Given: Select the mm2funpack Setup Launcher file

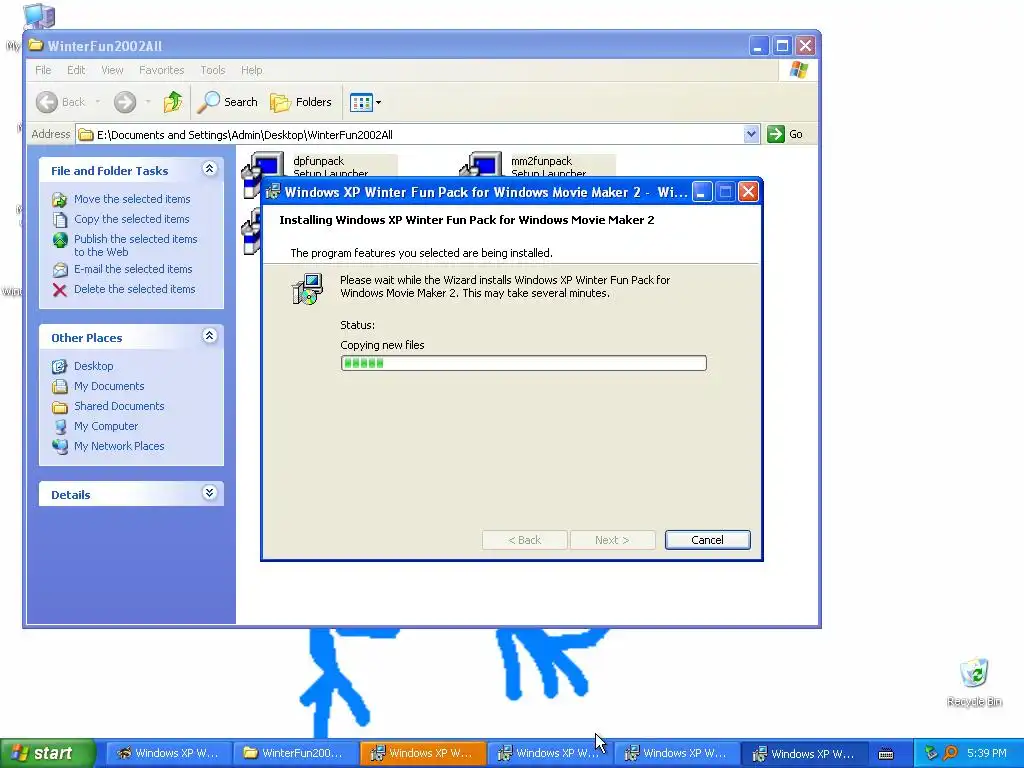Looking at the screenshot, I should (x=537, y=165).
